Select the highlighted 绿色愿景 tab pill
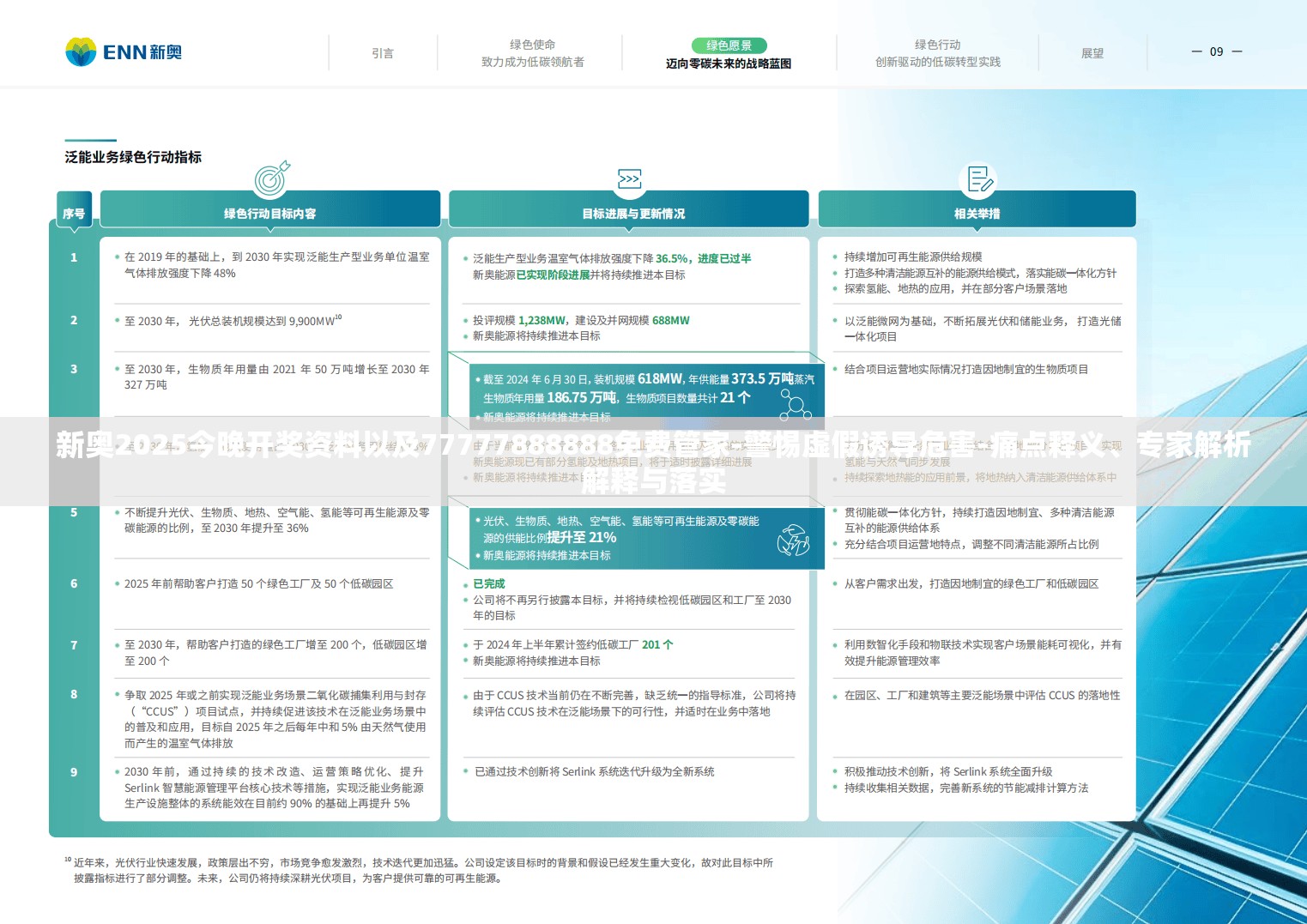1307x924 pixels. pyautogui.click(x=729, y=45)
